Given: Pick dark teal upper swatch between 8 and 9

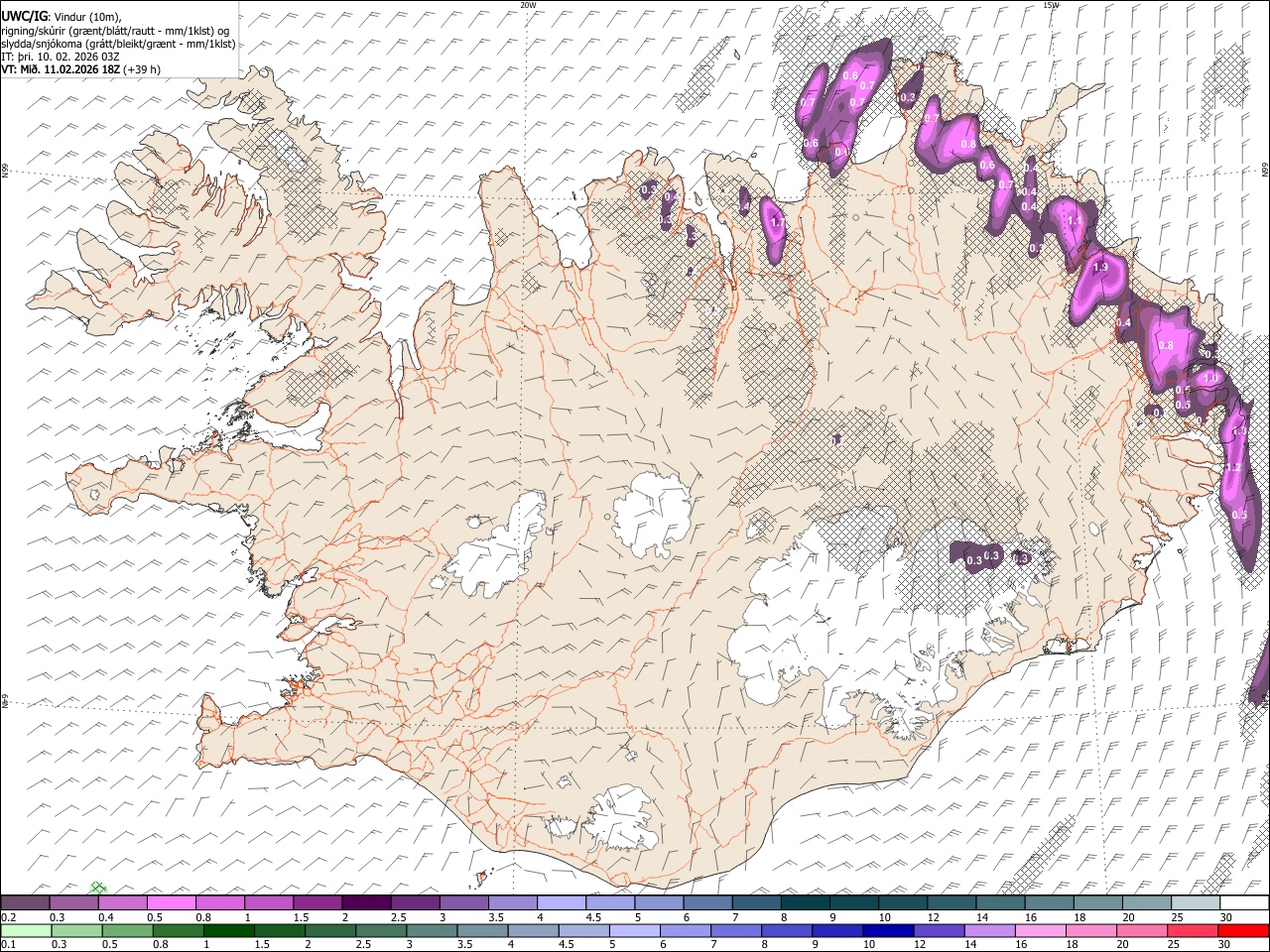Looking at the screenshot, I should click(806, 902).
